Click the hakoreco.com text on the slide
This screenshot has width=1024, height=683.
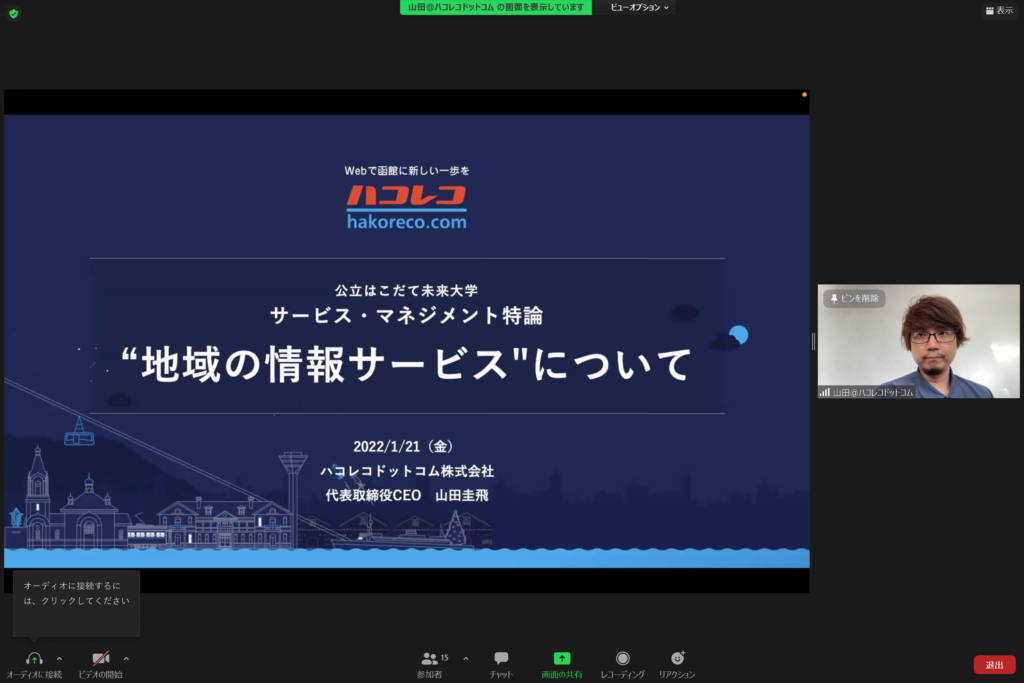click(x=407, y=222)
